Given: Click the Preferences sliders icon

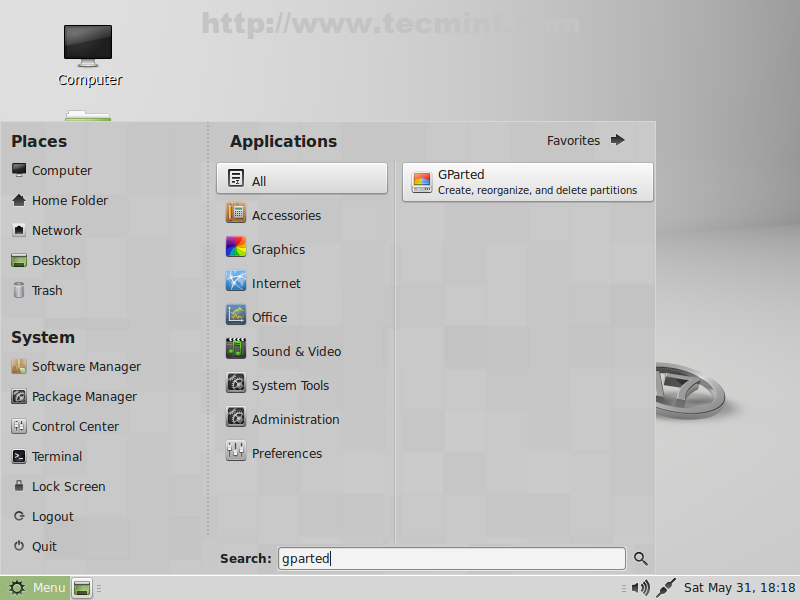Looking at the screenshot, I should coord(236,451).
